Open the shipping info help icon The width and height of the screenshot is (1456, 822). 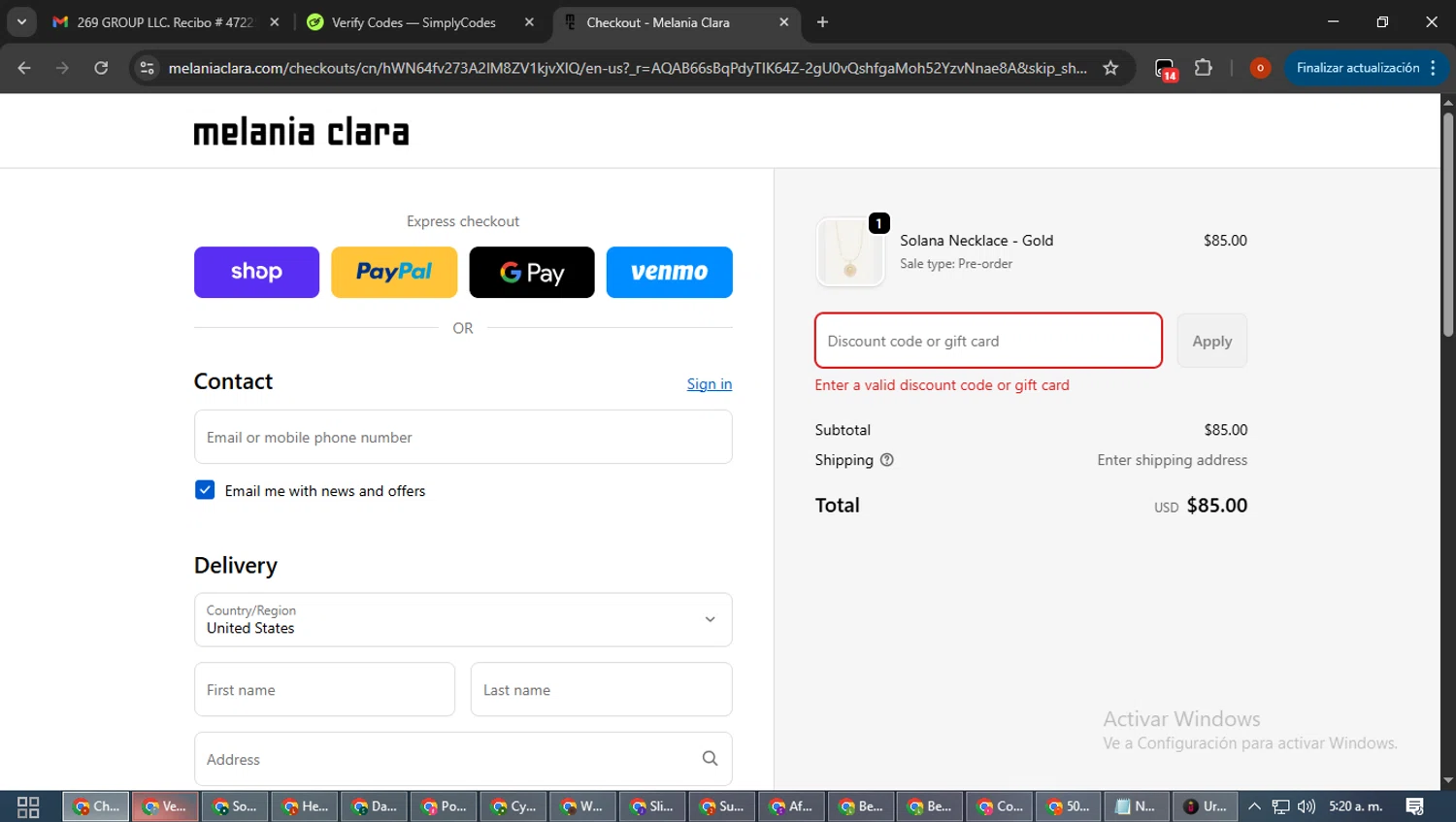click(886, 460)
